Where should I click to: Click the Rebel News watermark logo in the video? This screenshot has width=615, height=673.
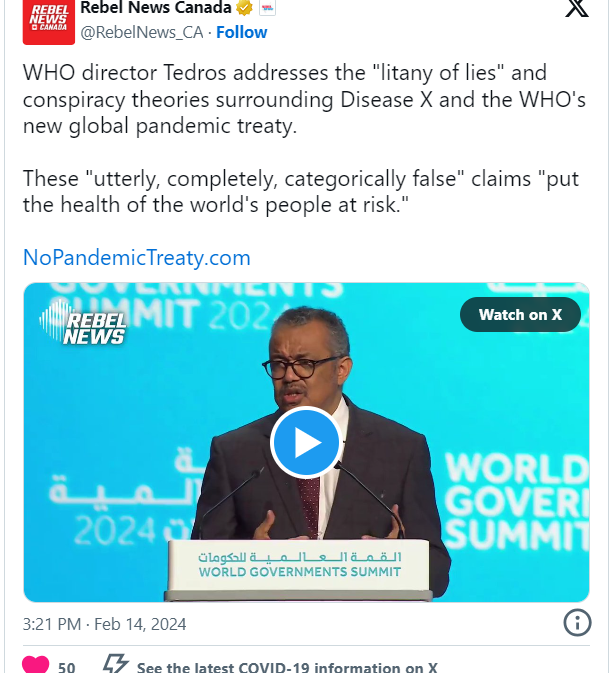(x=82, y=323)
